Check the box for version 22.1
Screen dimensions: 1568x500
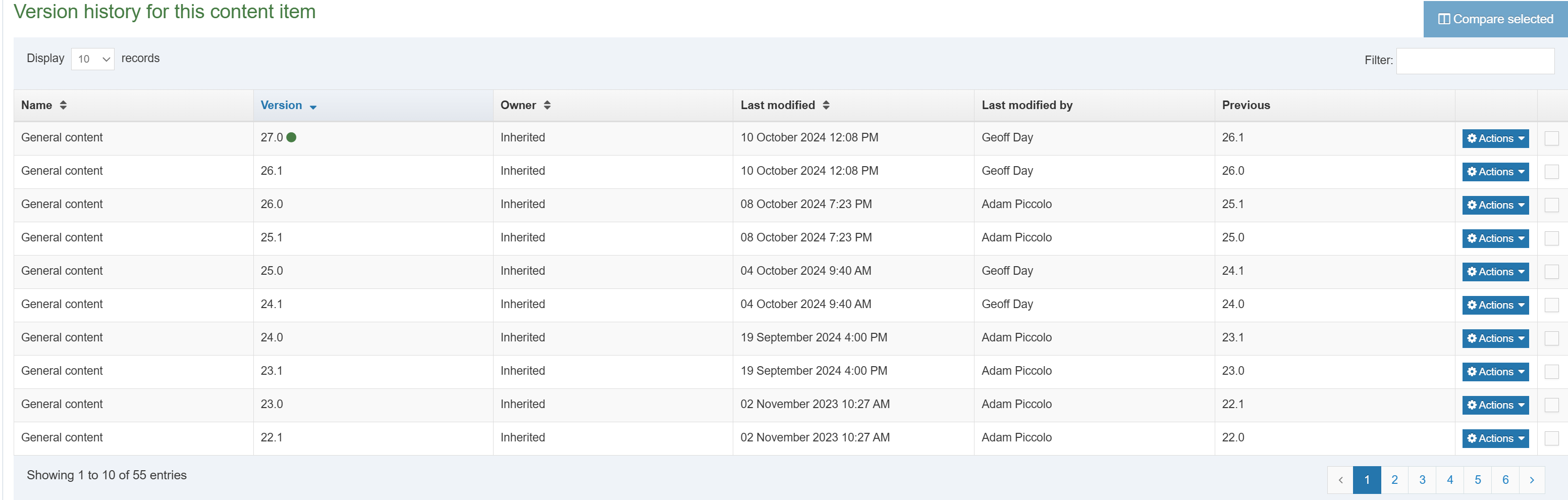tap(1551, 438)
